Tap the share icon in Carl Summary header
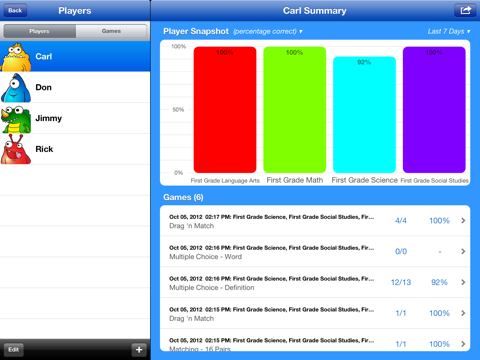The height and width of the screenshot is (360, 480). [x=465, y=10]
